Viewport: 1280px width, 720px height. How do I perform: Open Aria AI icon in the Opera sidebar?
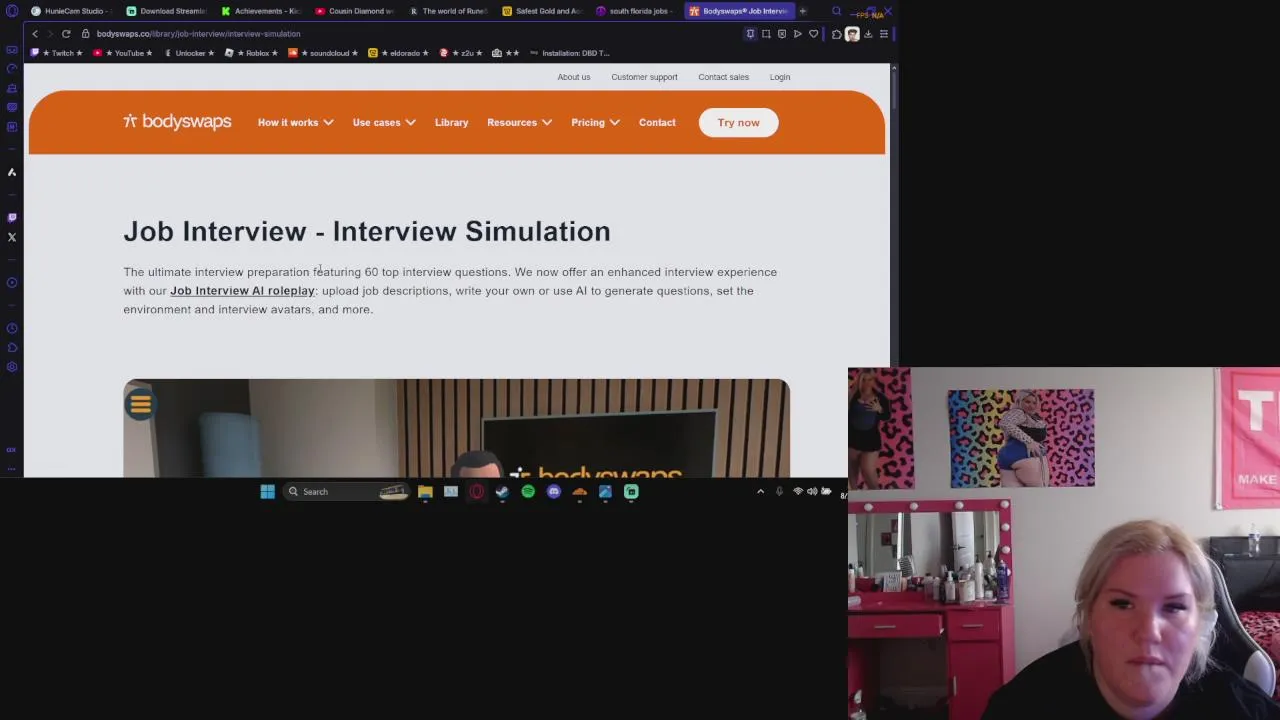pos(12,172)
